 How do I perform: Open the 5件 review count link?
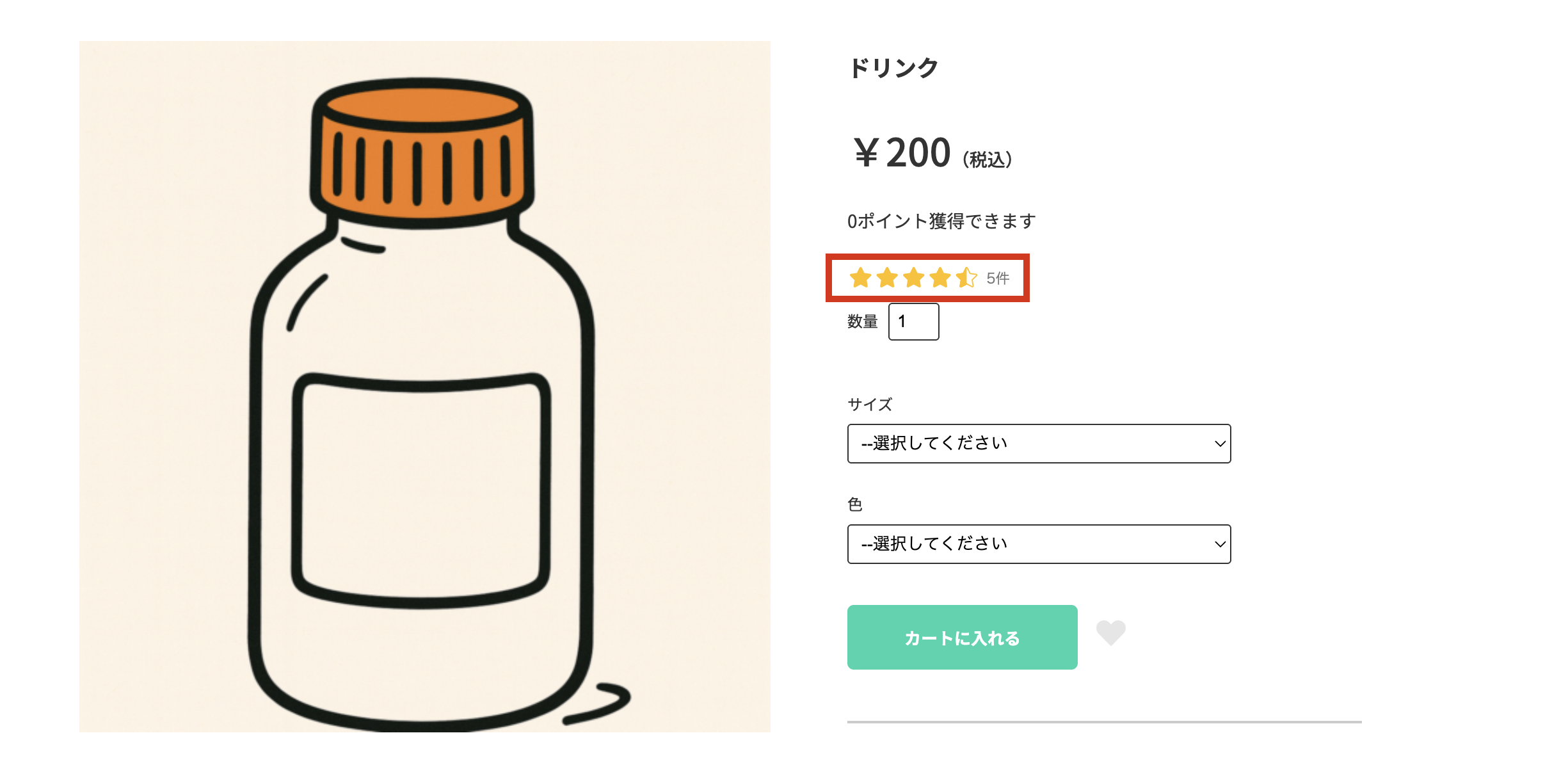tap(998, 278)
